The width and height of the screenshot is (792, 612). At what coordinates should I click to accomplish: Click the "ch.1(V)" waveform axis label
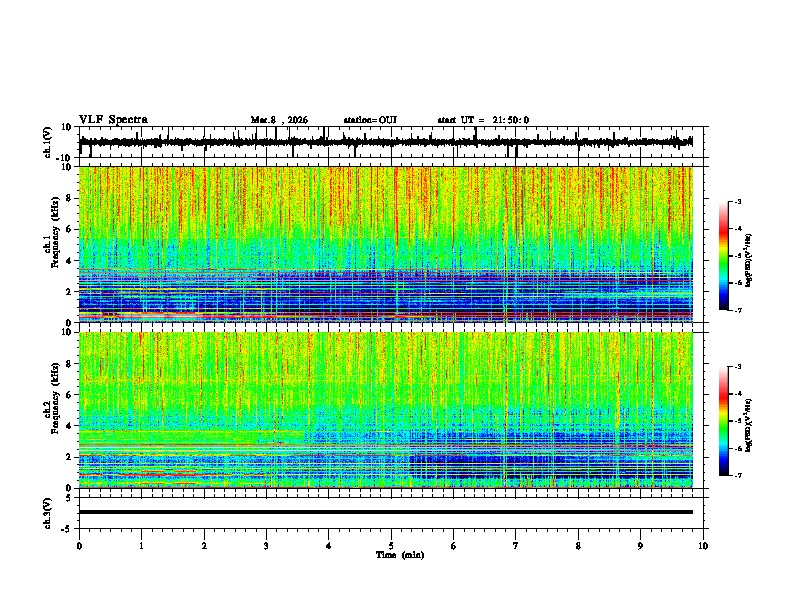point(48,142)
